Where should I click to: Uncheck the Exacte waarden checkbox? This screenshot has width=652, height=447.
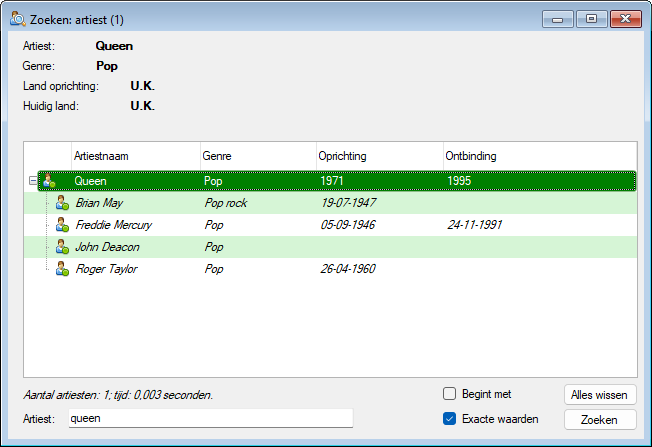point(449,419)
